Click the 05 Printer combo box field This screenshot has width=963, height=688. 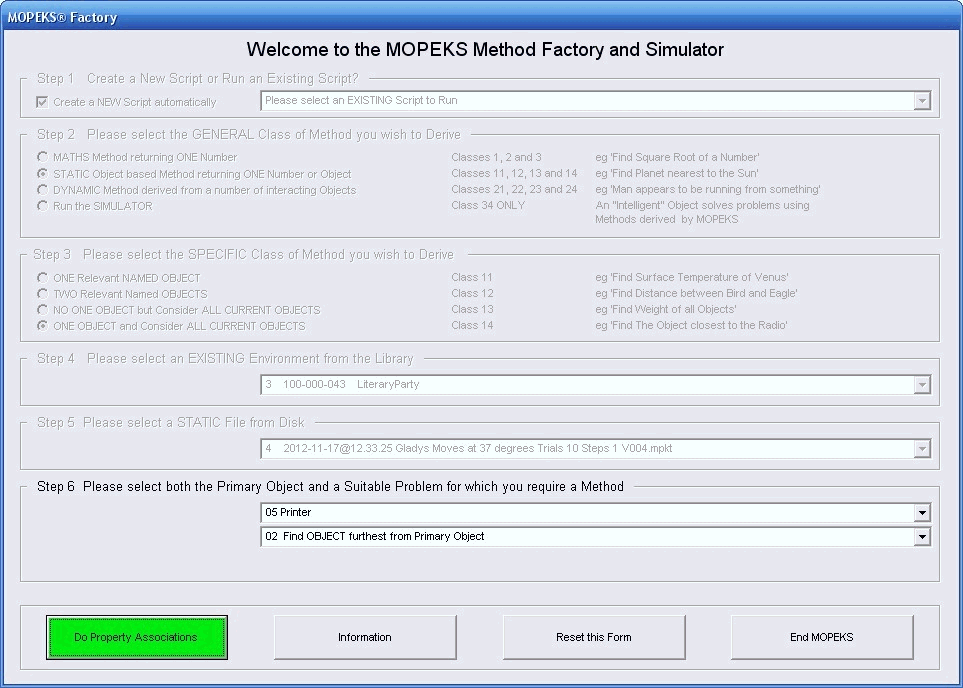point(596,512)
